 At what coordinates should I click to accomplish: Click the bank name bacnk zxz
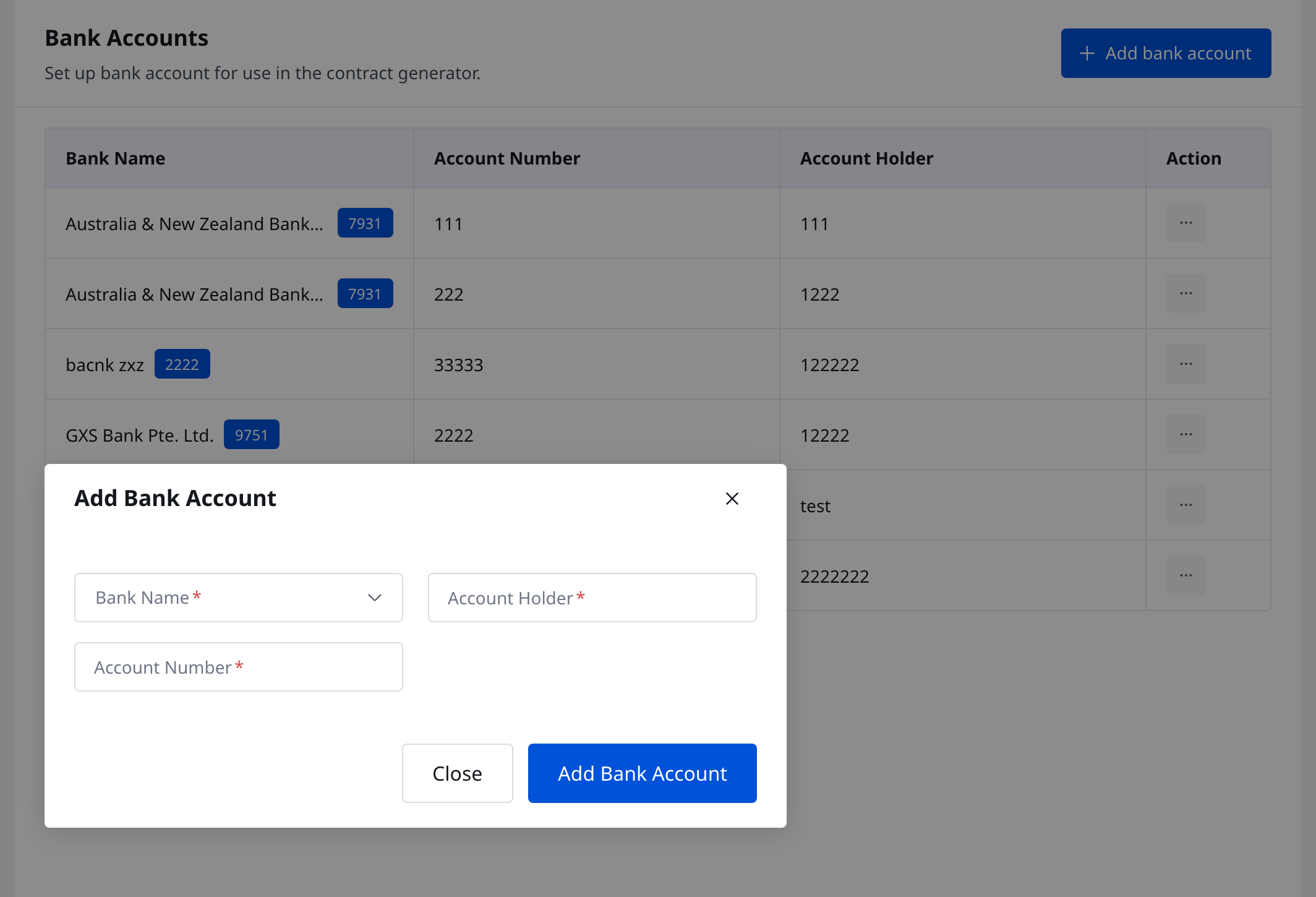105,365
